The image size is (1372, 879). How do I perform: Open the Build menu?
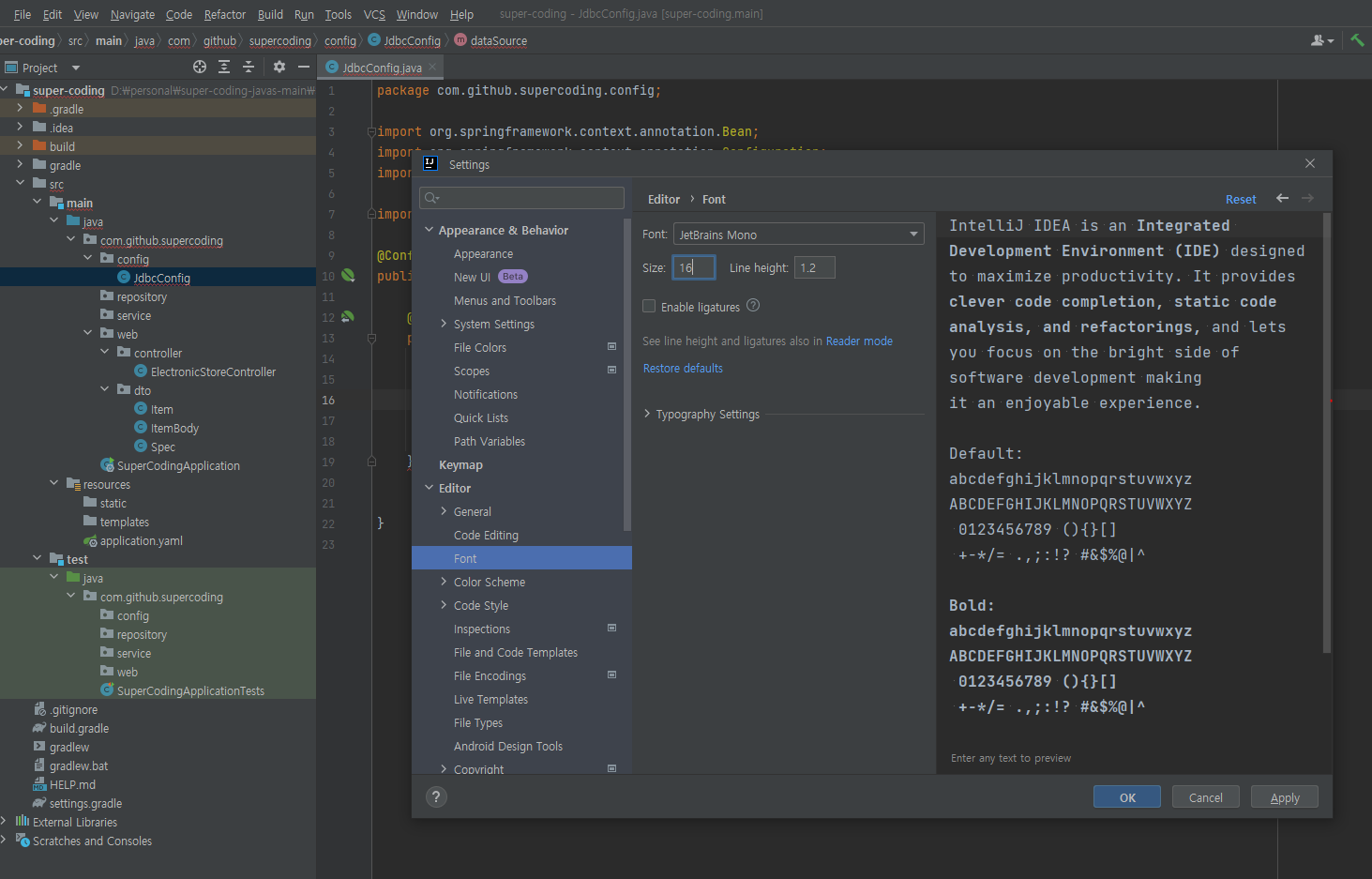coord(270,14)
